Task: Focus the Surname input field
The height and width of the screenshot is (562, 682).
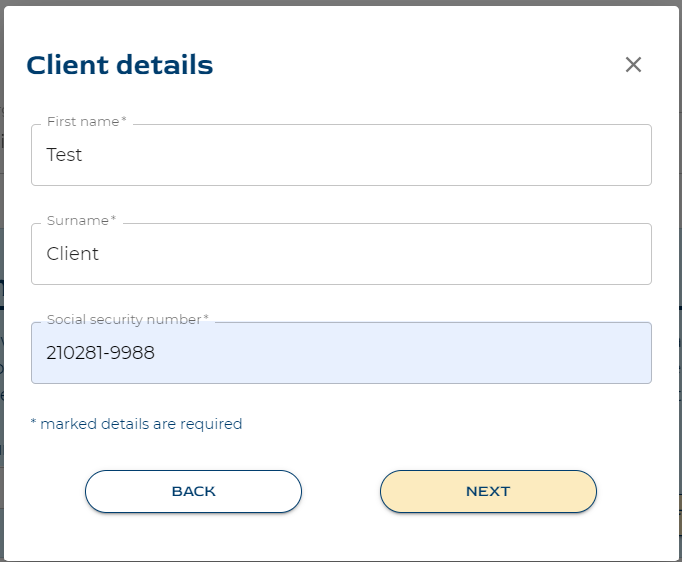Action: [341, 254]
